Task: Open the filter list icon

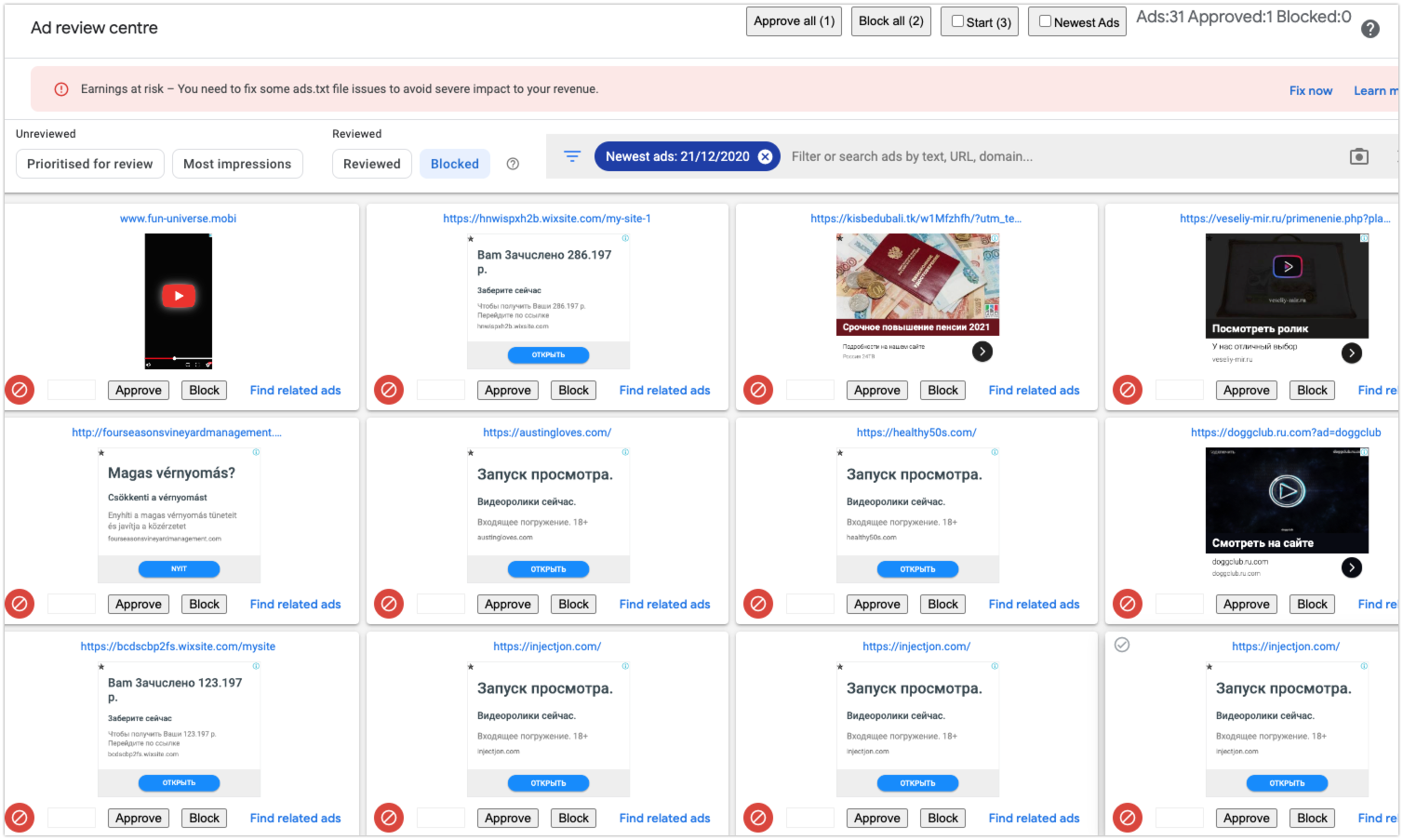Action: [572, 156]
